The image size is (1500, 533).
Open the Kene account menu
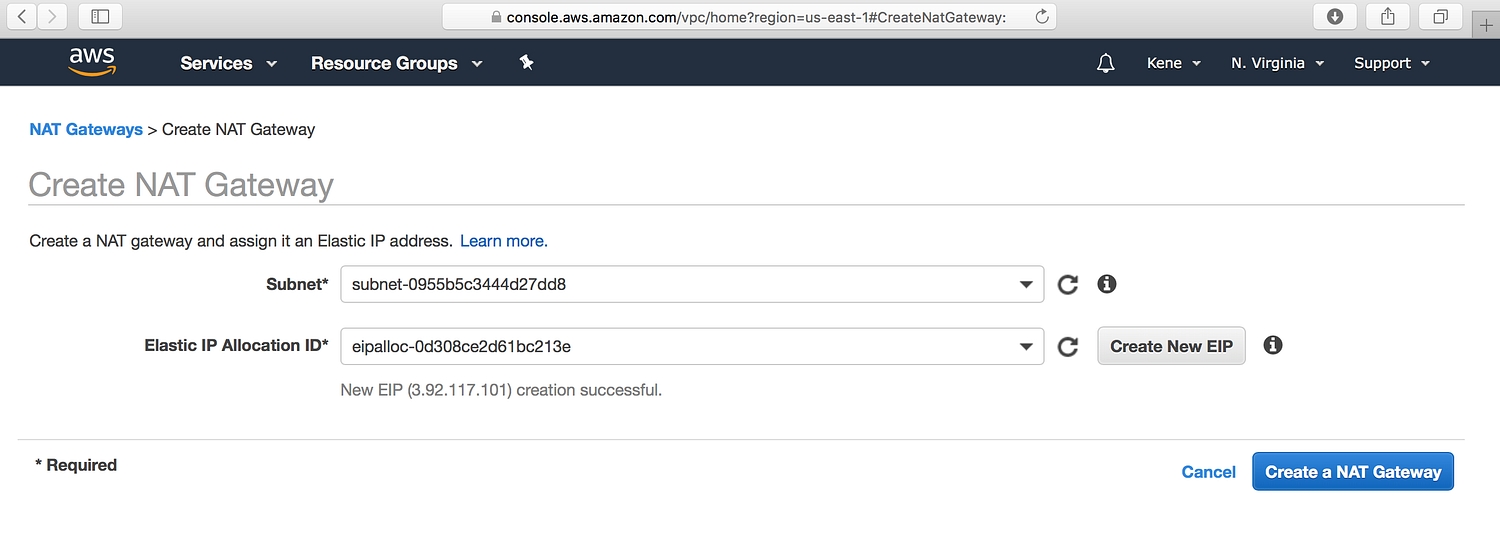coord(1173,63)
